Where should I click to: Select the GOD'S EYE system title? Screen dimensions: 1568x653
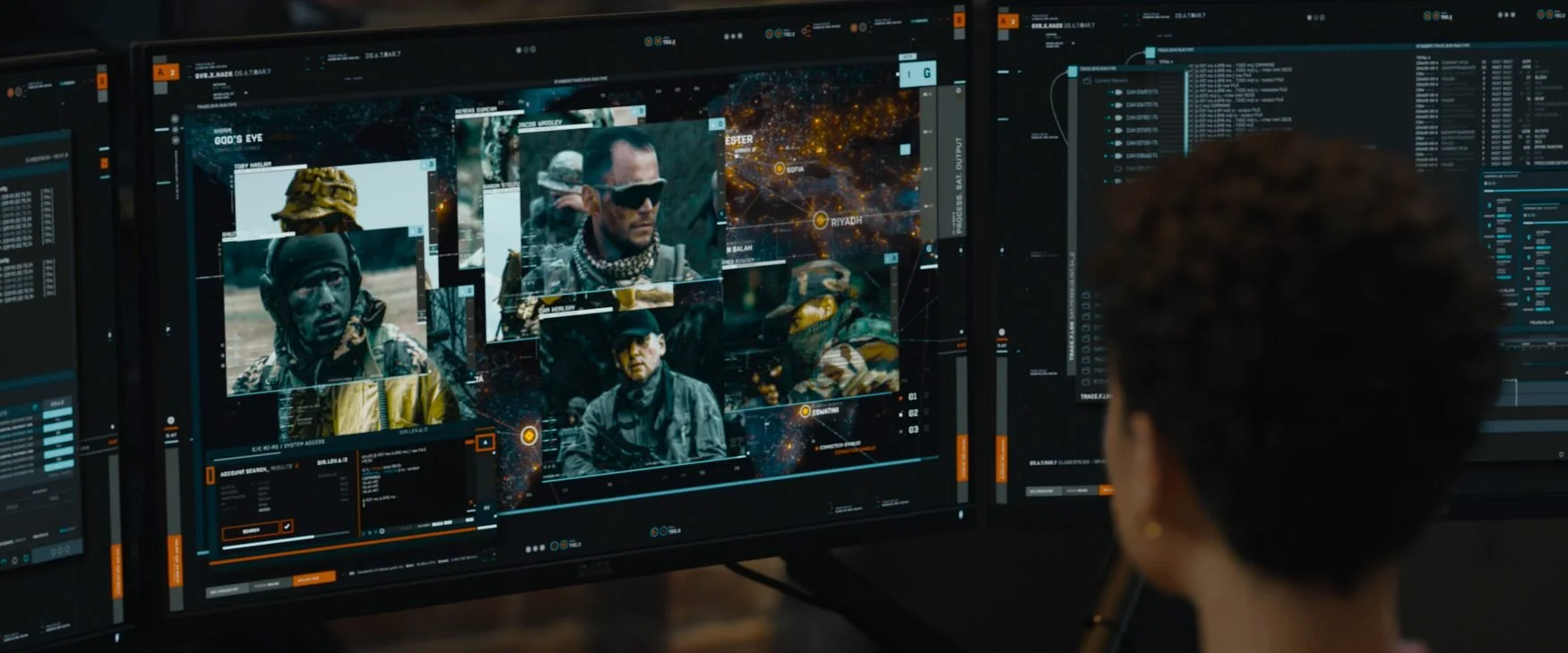click(238, 139)
